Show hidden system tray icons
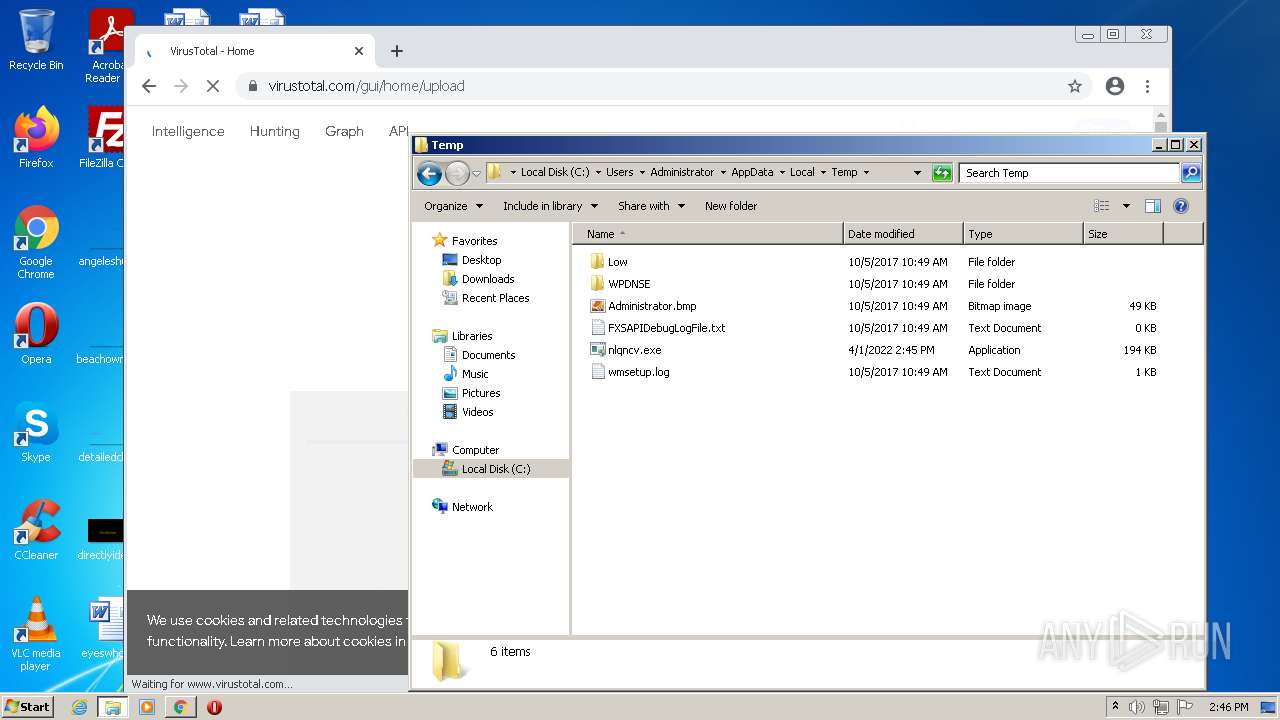The width and height of the screenshot is (1280, 720). pos(1115,707)
